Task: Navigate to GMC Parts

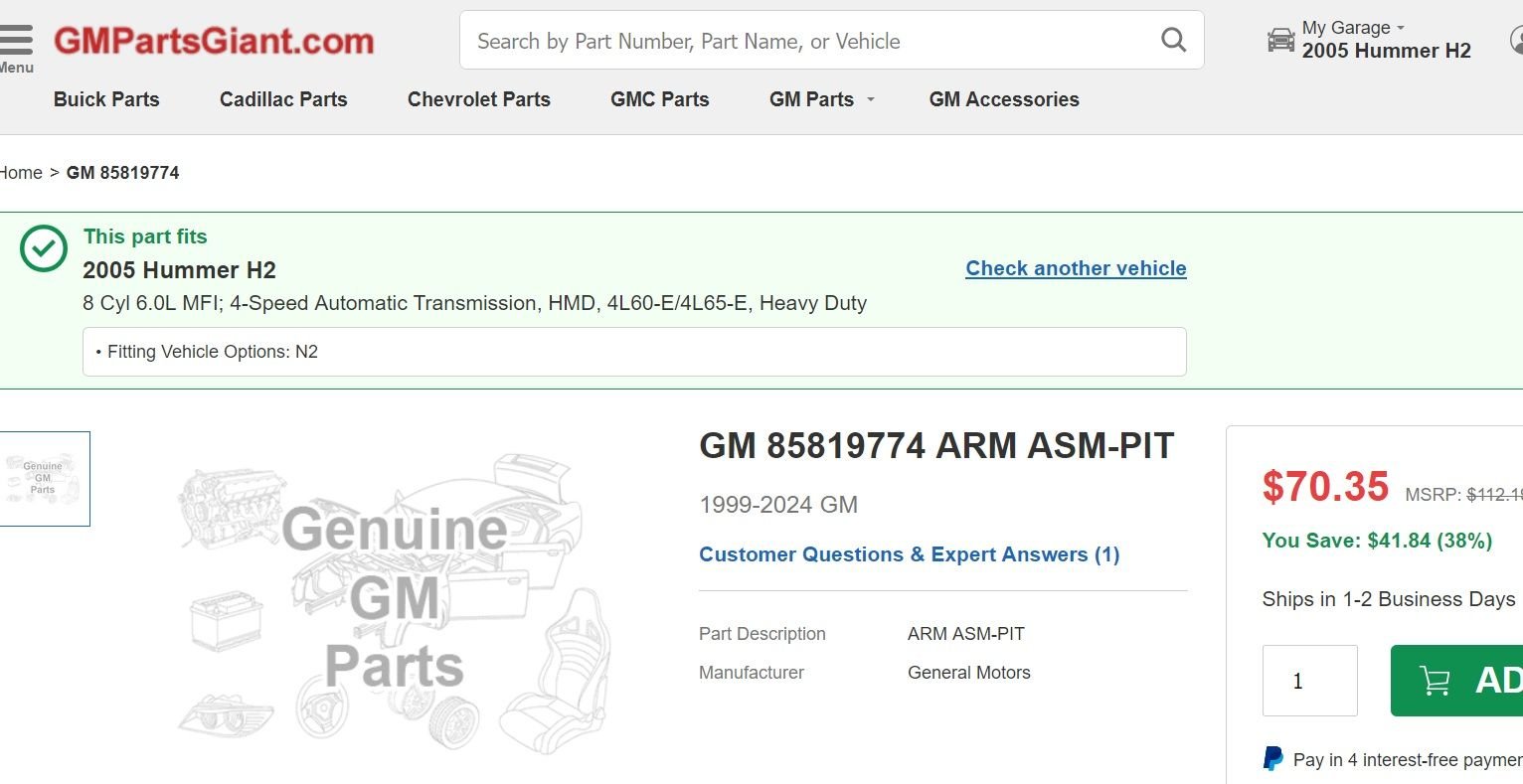Action: pos(660,99)
